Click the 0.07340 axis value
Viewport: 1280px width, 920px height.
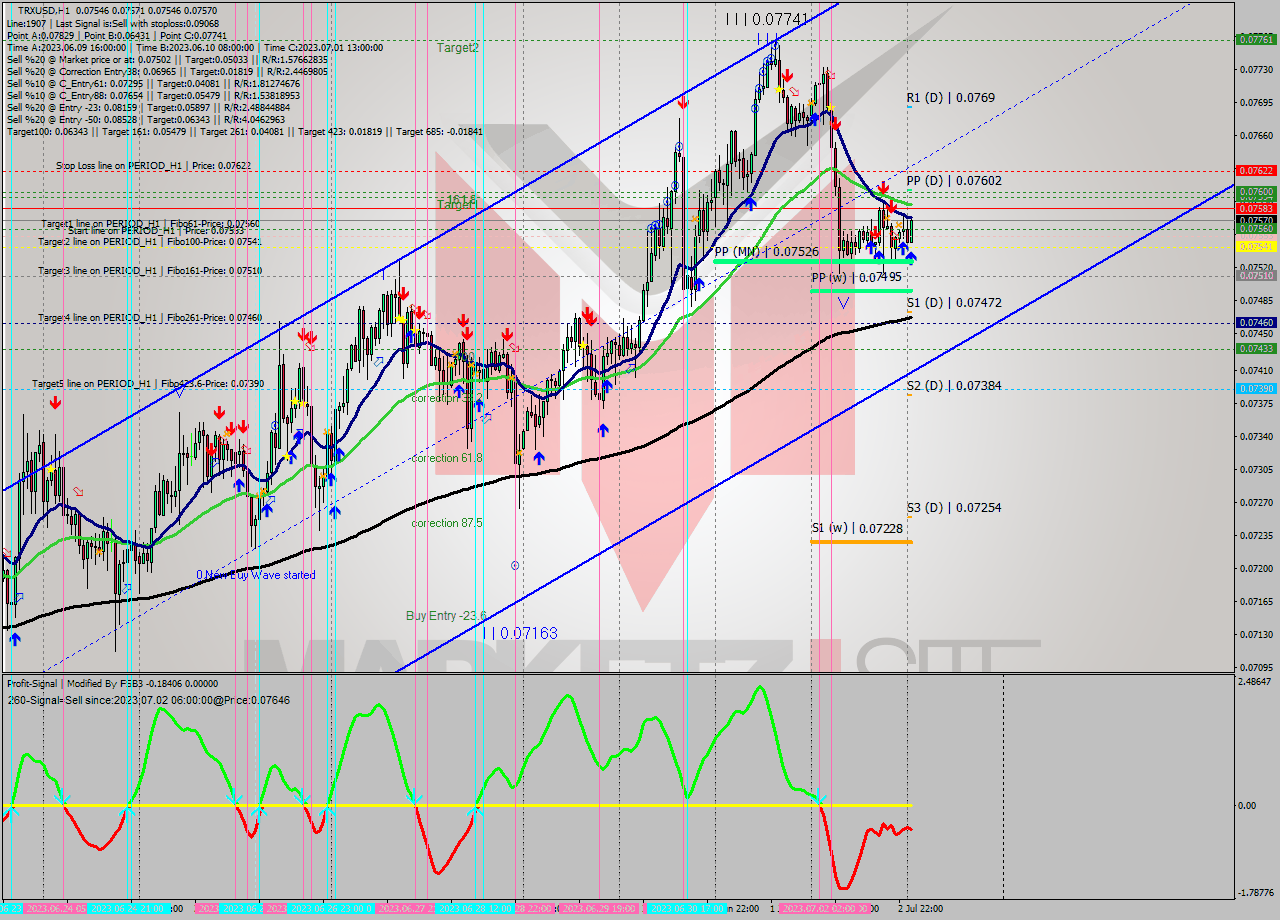pos(1256,437)
